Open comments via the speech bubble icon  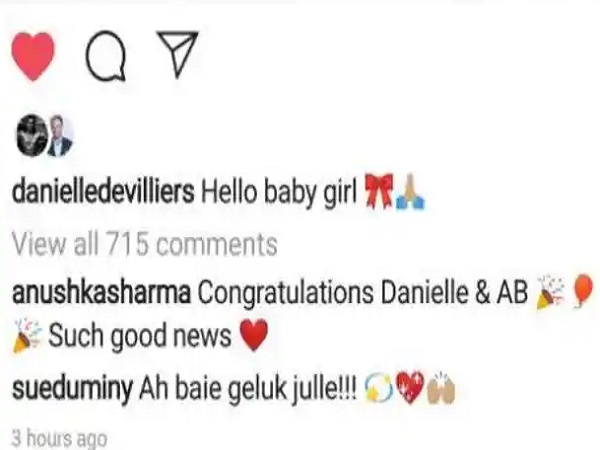click(105, 56)
